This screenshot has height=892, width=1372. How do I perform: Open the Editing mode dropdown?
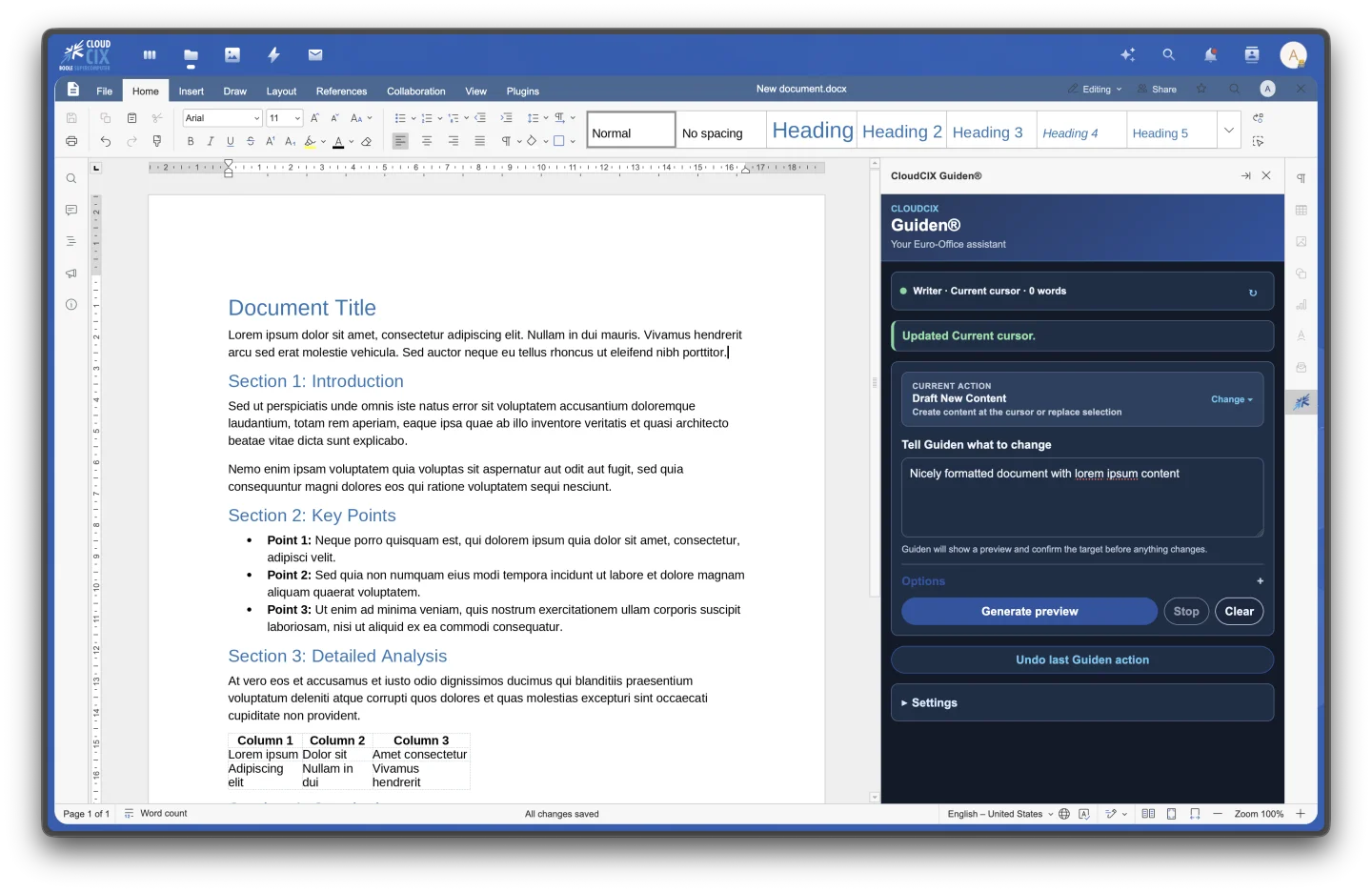(1095, 89)
